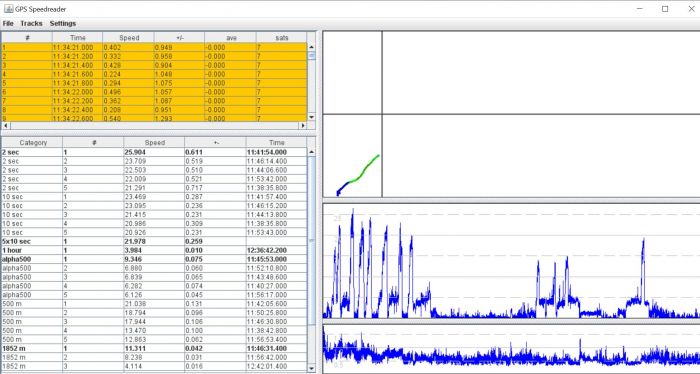Sort the top table by Speed column header

click(x=129, y=38)
